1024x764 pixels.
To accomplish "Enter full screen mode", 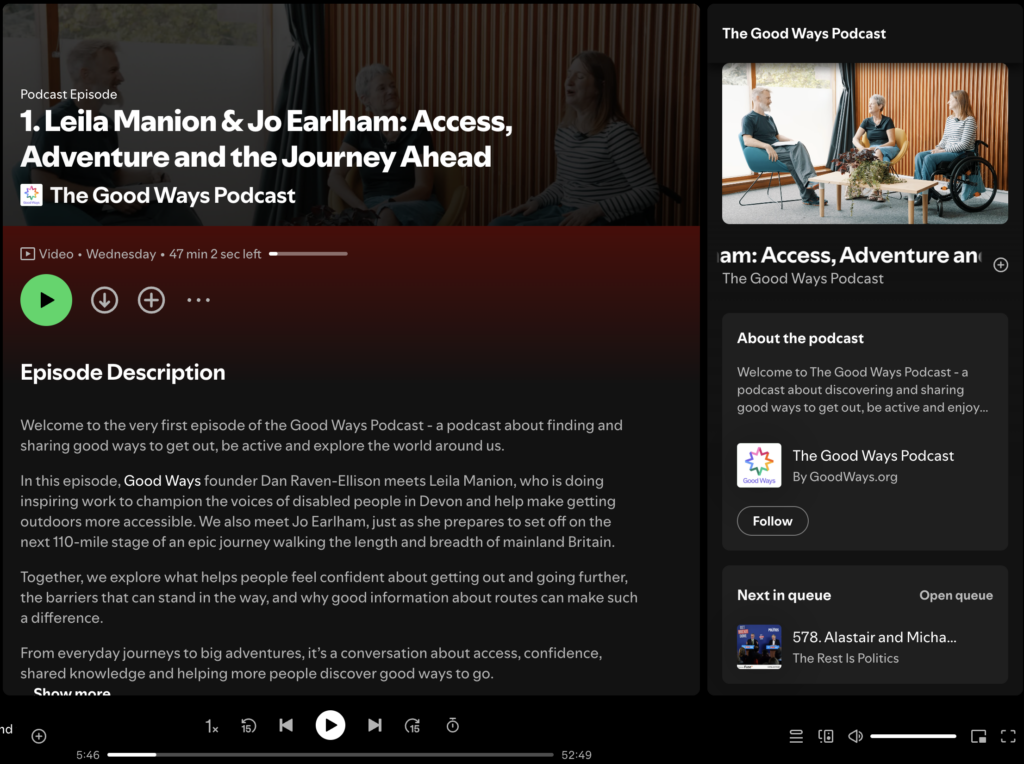I will tap(1008, 737).
